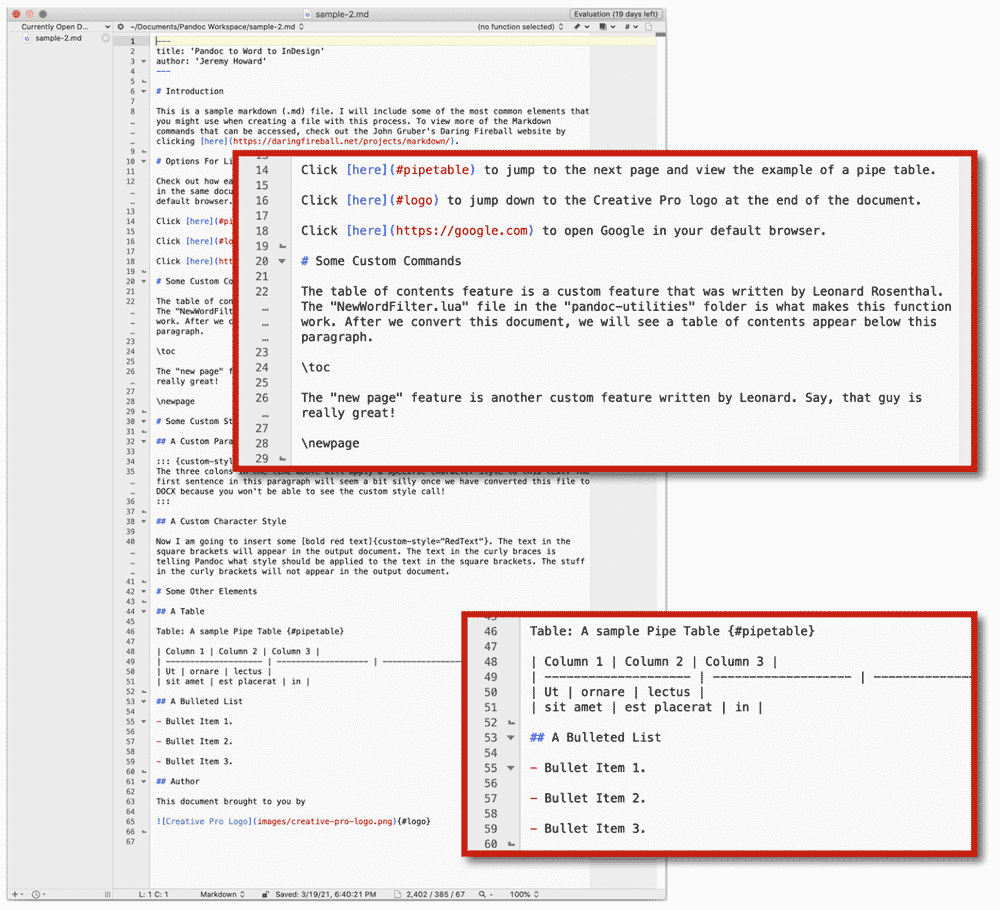This screenshot has height=910, width=1000.
Task: Collapse the fold triangle at line 53 in lower inset
Action: coord(510,738)
